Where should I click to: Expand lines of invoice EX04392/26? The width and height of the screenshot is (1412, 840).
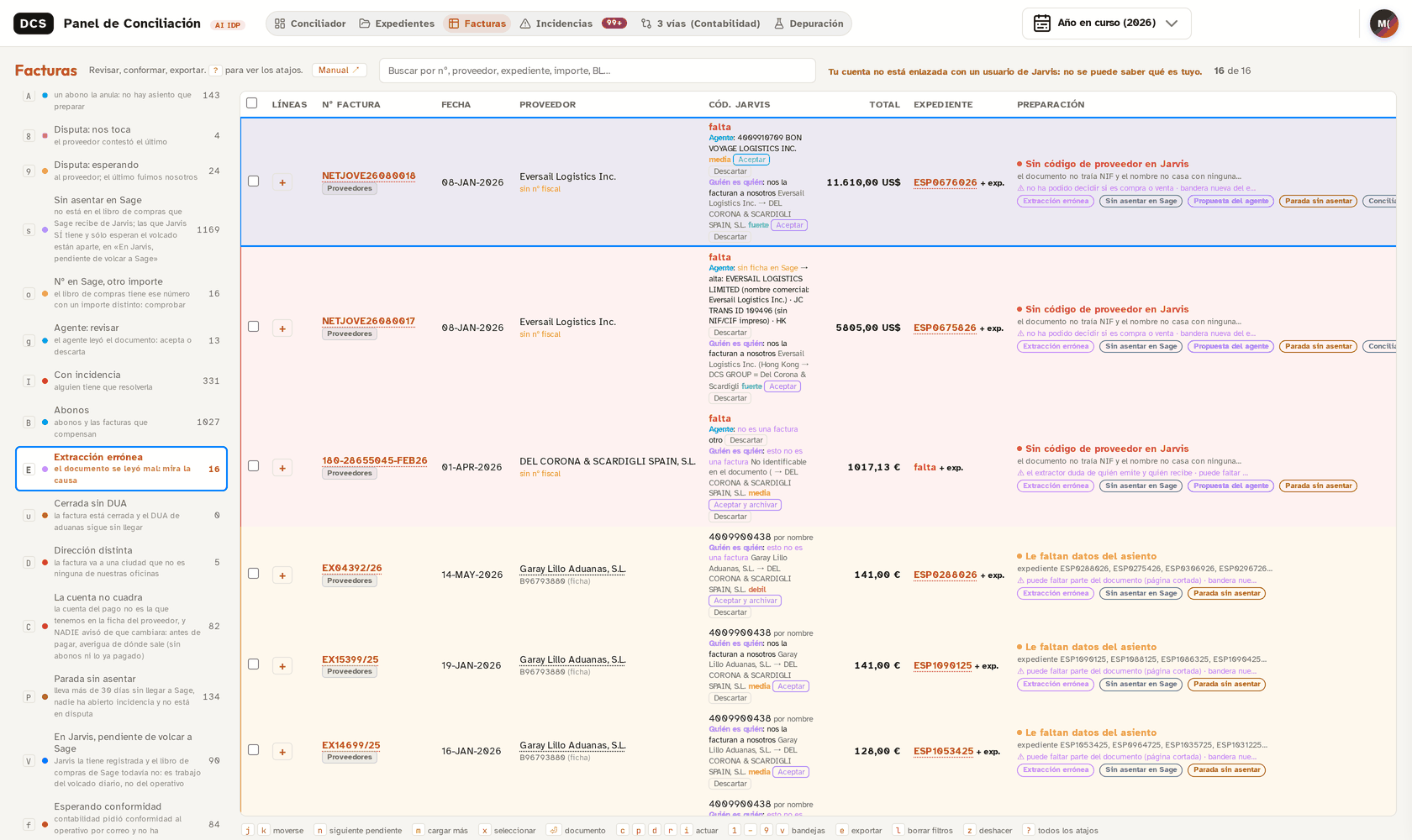[282, 575]
